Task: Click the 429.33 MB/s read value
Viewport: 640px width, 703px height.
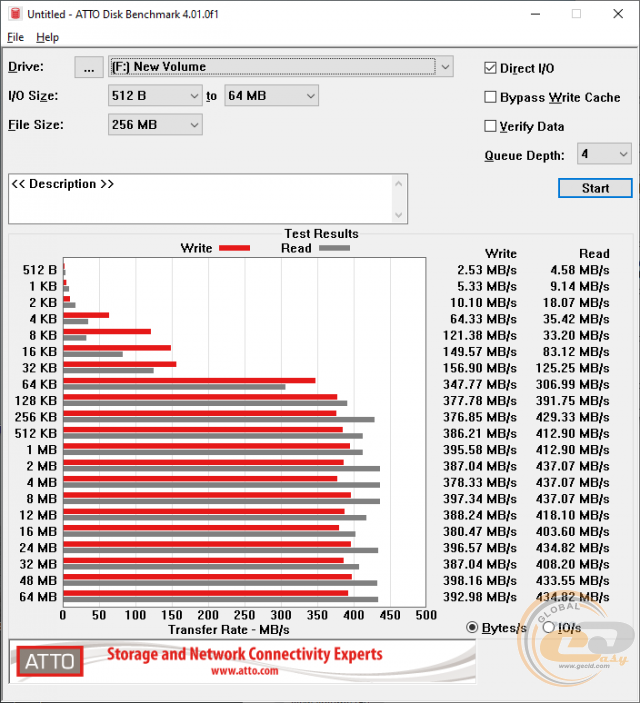Action: [572, 417]
